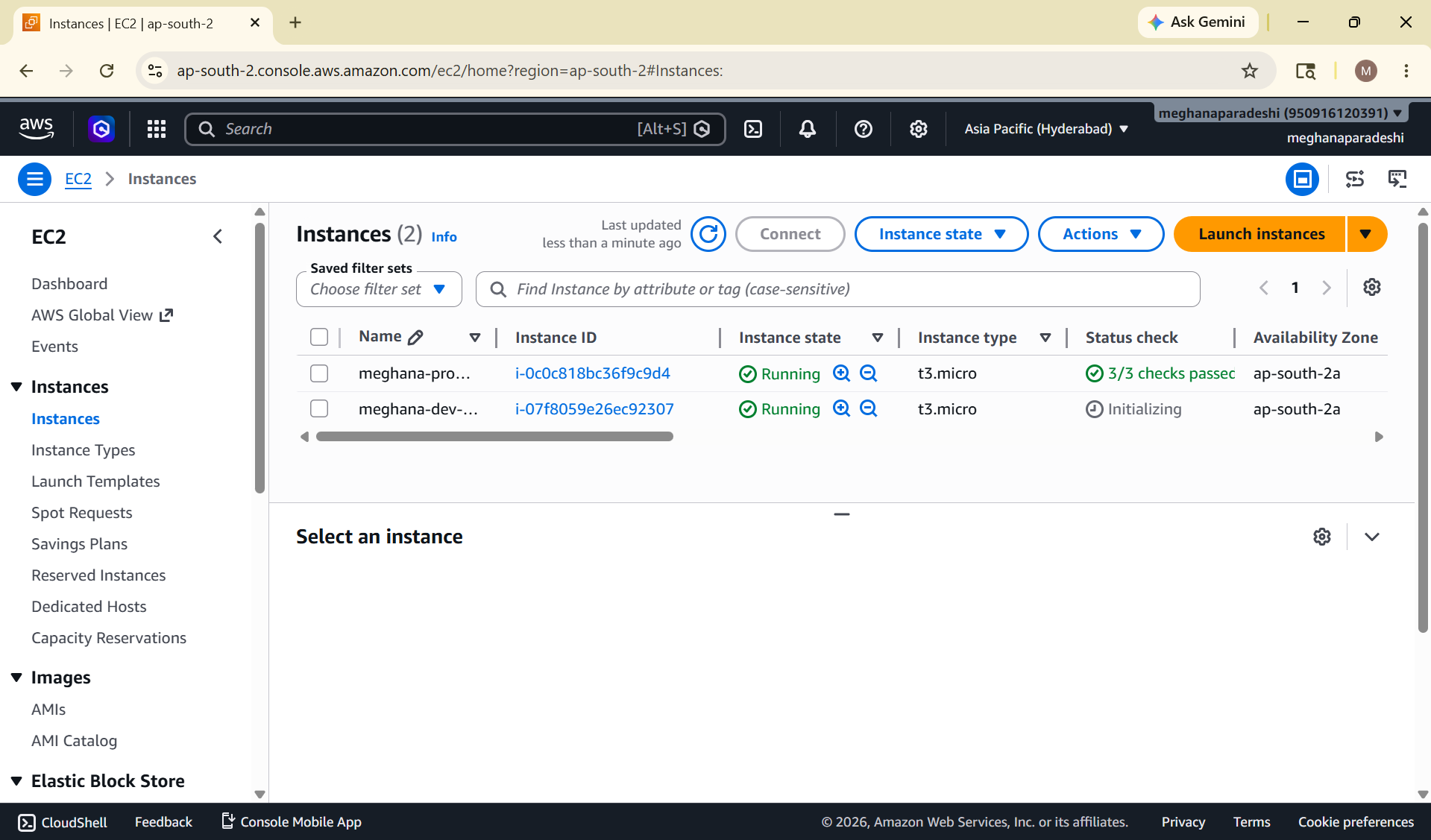Open the Info link beside Instances heading
1431x840 pixels.
pos(444,237)
